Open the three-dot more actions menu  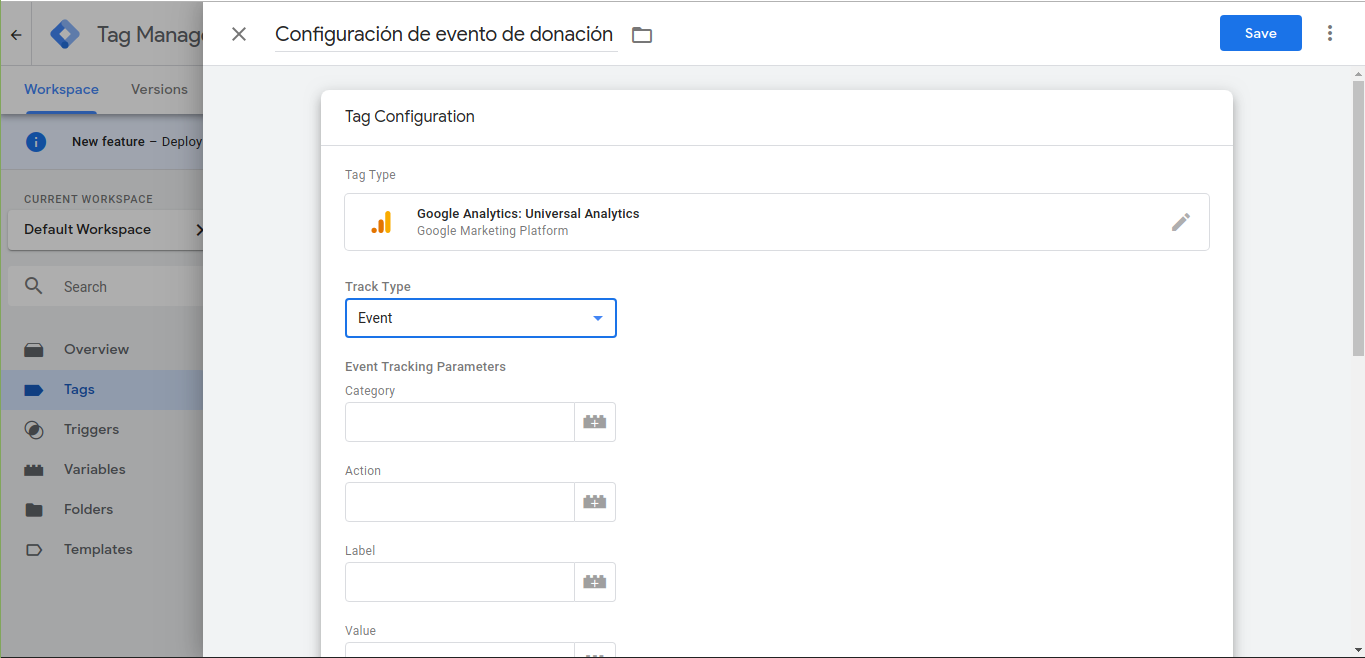pyautogui.click(x=1330, y=33)
